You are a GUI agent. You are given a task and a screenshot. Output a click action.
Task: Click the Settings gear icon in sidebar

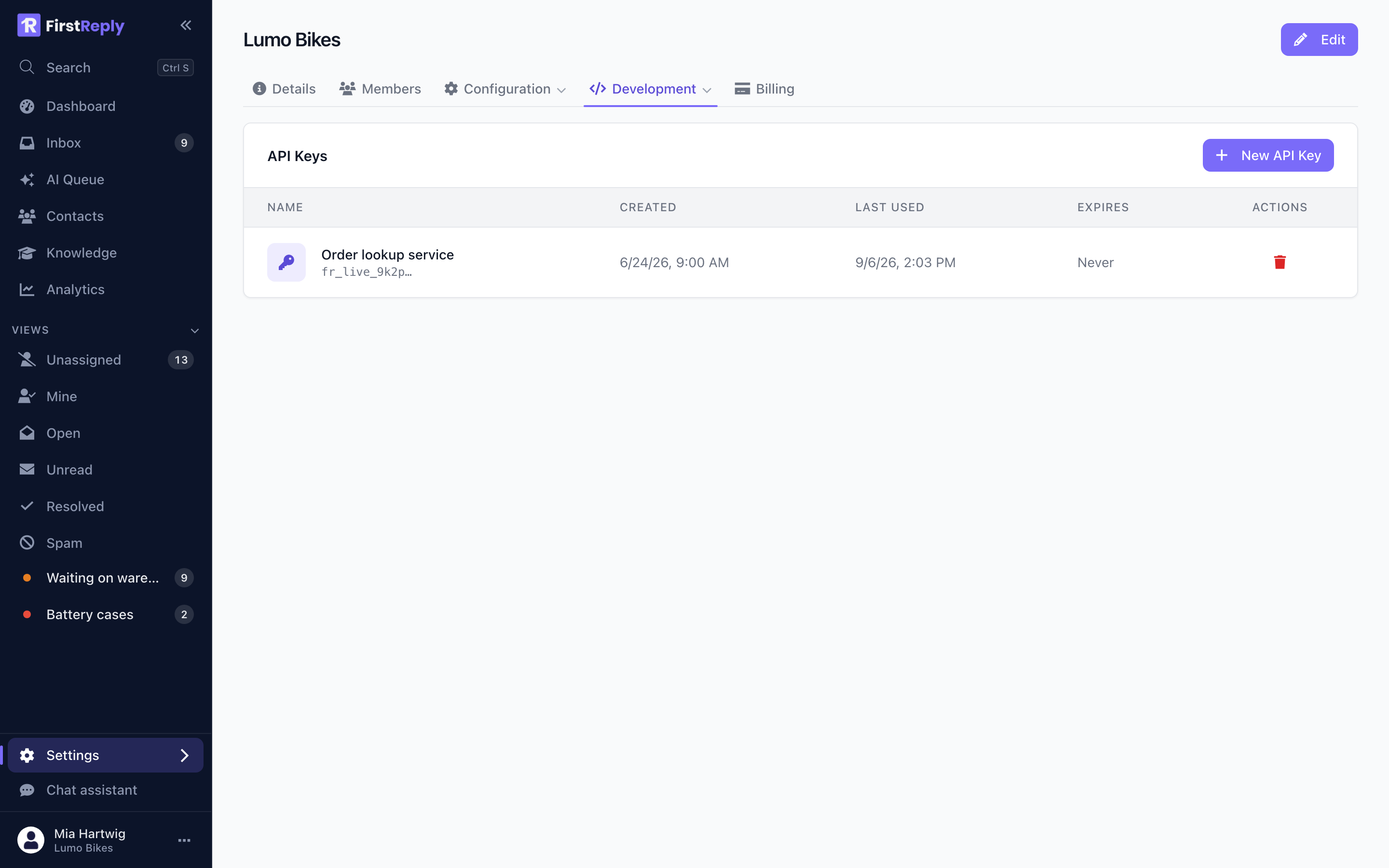pyautogui.click(x=27, y=756)
